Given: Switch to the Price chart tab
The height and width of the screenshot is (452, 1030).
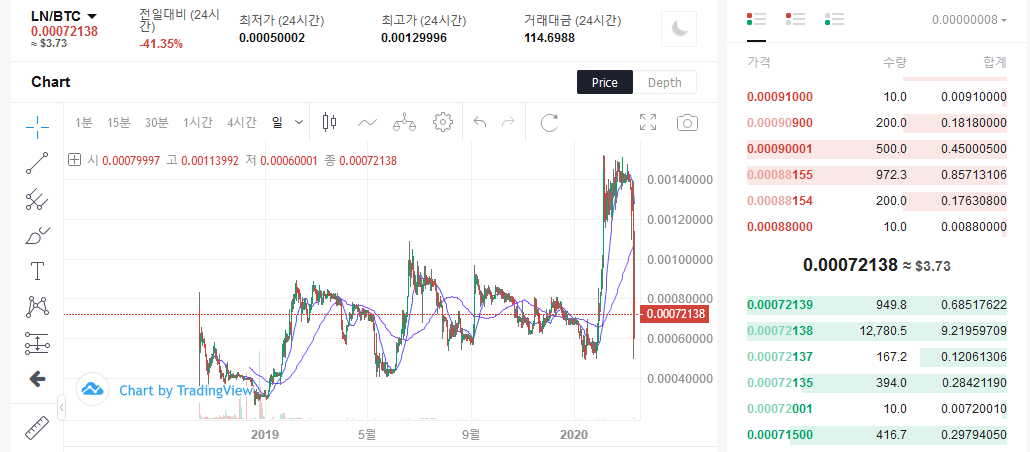Looking at the screenshot, I should click(x=605, y=83).
